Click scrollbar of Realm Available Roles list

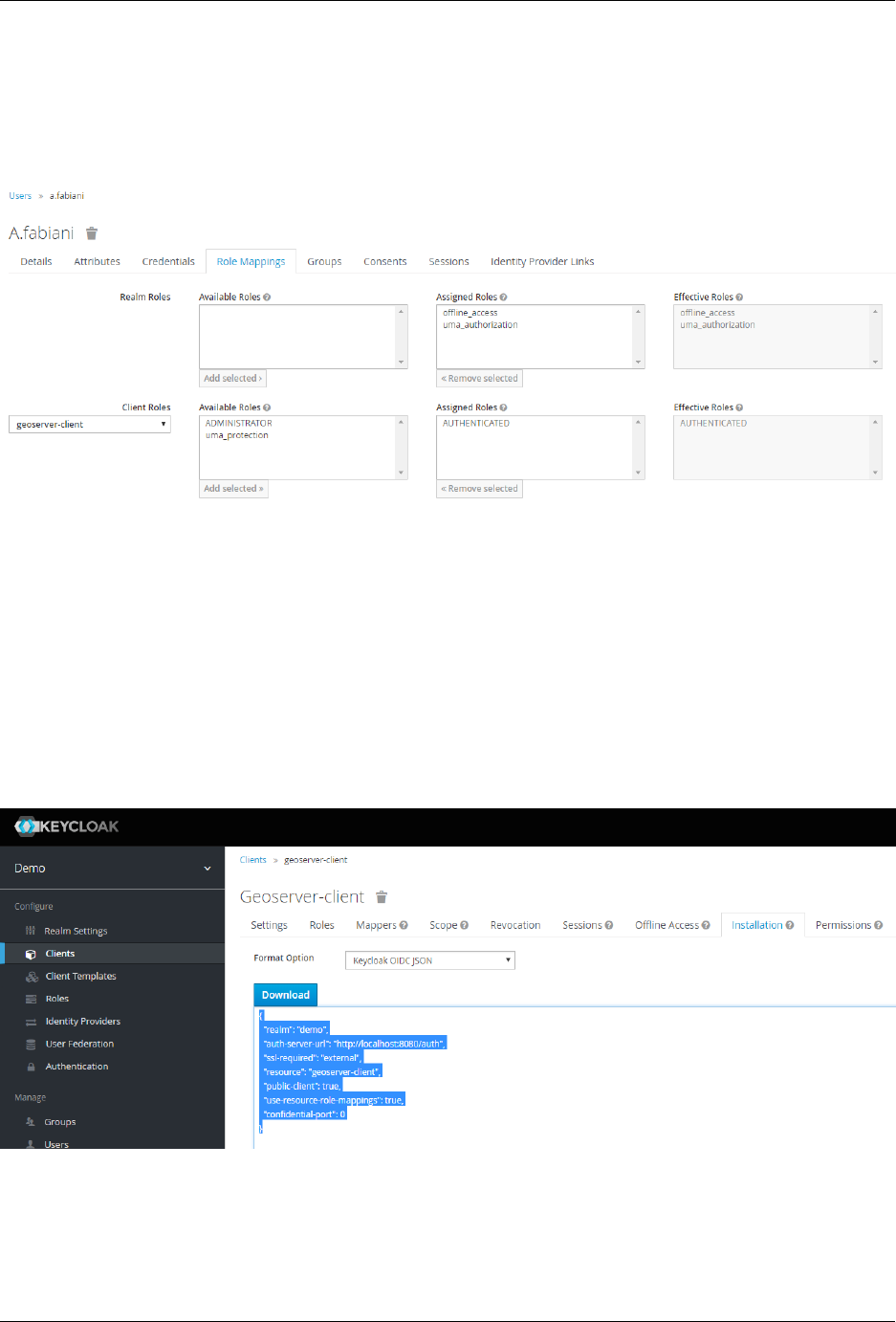click(x=402, y=337)
